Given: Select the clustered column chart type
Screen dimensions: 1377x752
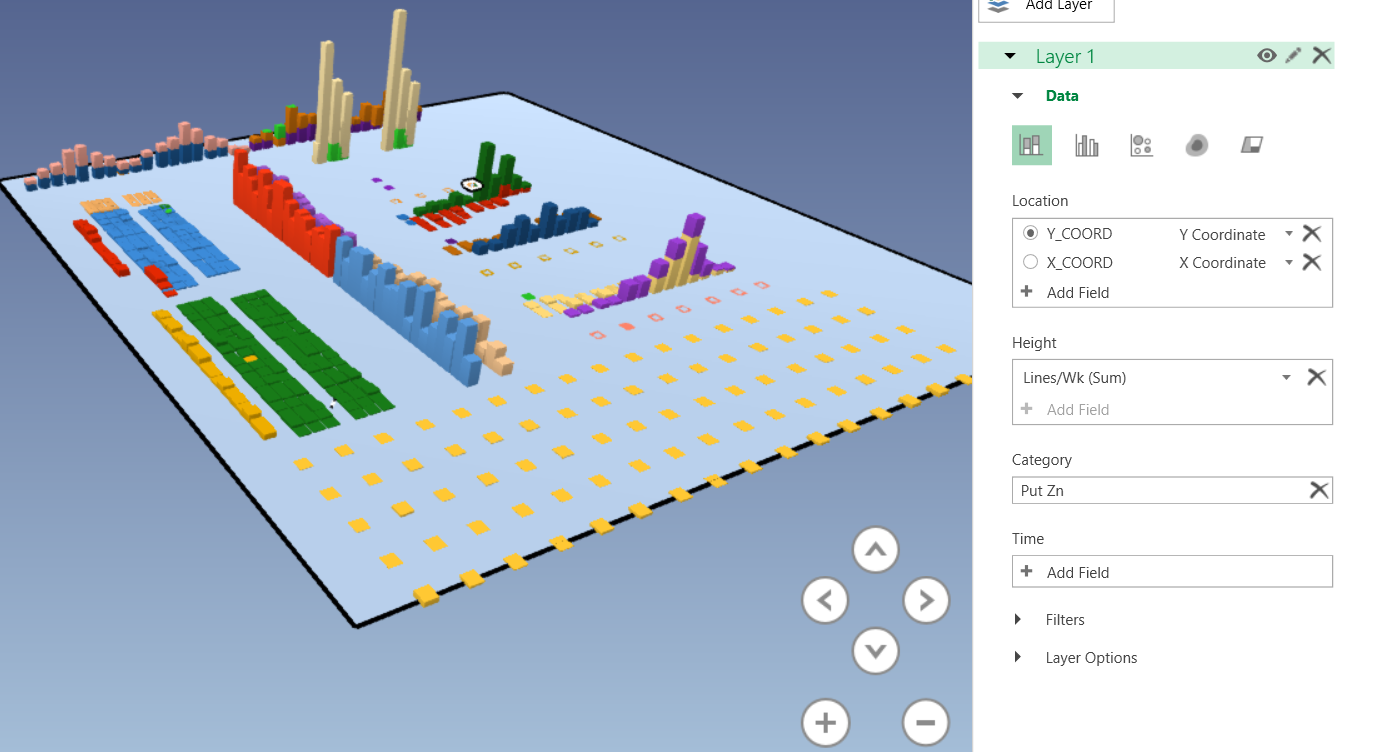Looking at the screenshot, I should coord(1087,145).
